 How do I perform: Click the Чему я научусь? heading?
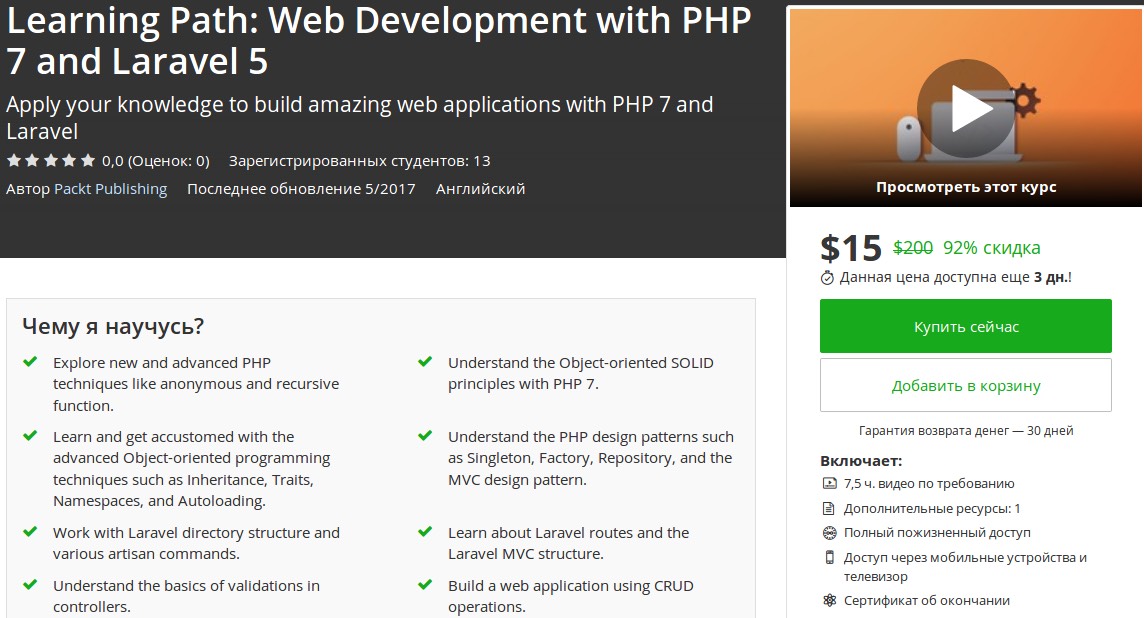click(113, 326)
